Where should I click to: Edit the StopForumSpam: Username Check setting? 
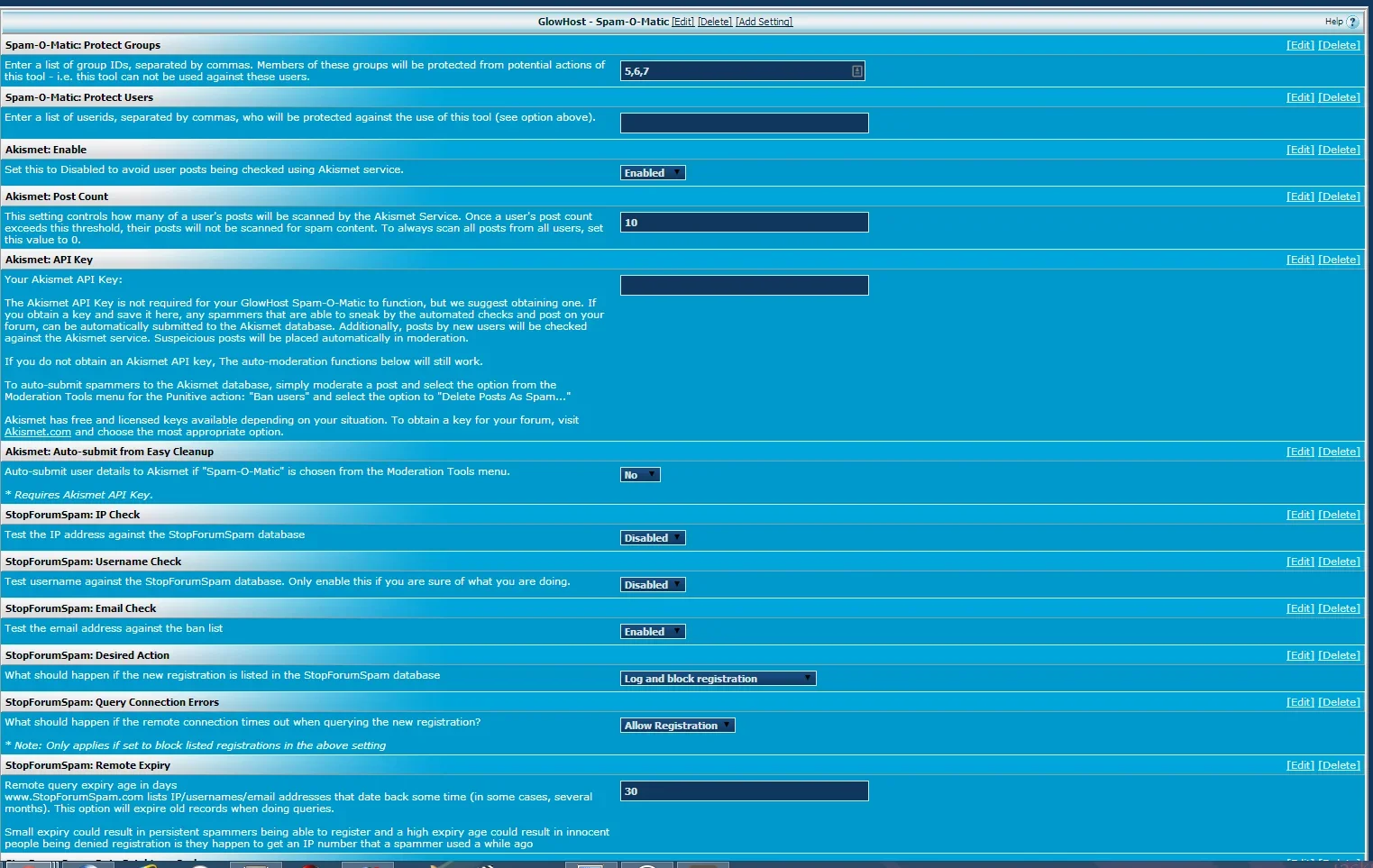coord(1300,562)
